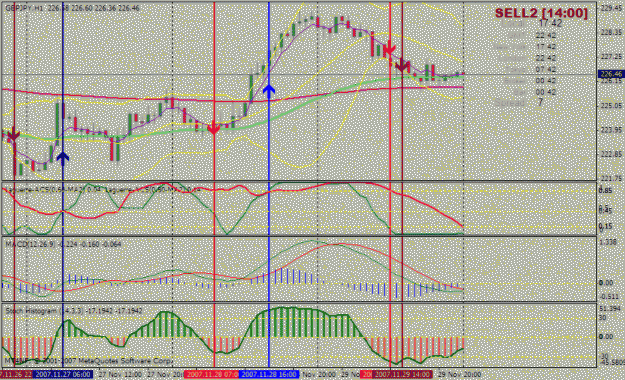Click the current price tag 226.46
The width and height of the screenshot is (625, 380).
[611, 74]
